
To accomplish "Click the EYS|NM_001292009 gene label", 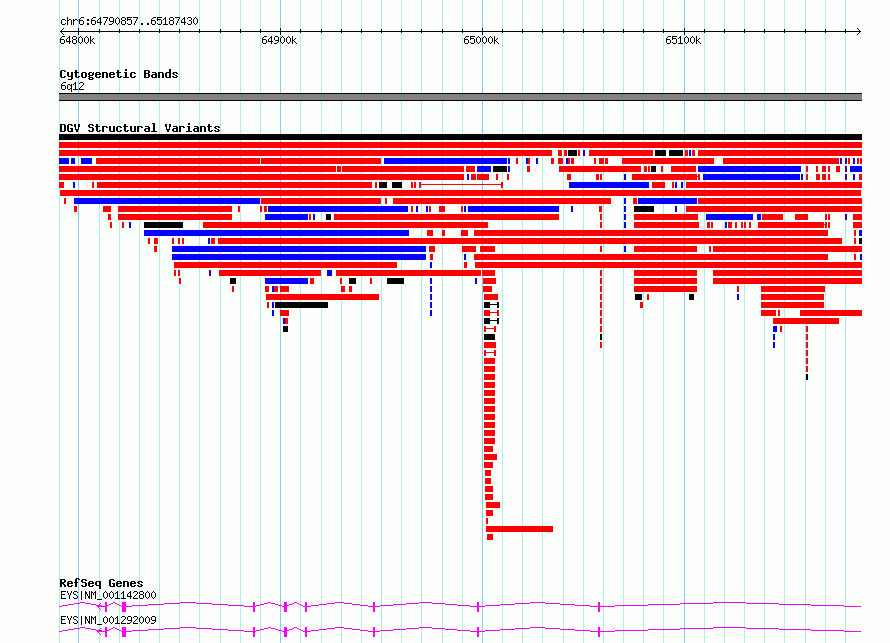I will (x=108, y=620).
